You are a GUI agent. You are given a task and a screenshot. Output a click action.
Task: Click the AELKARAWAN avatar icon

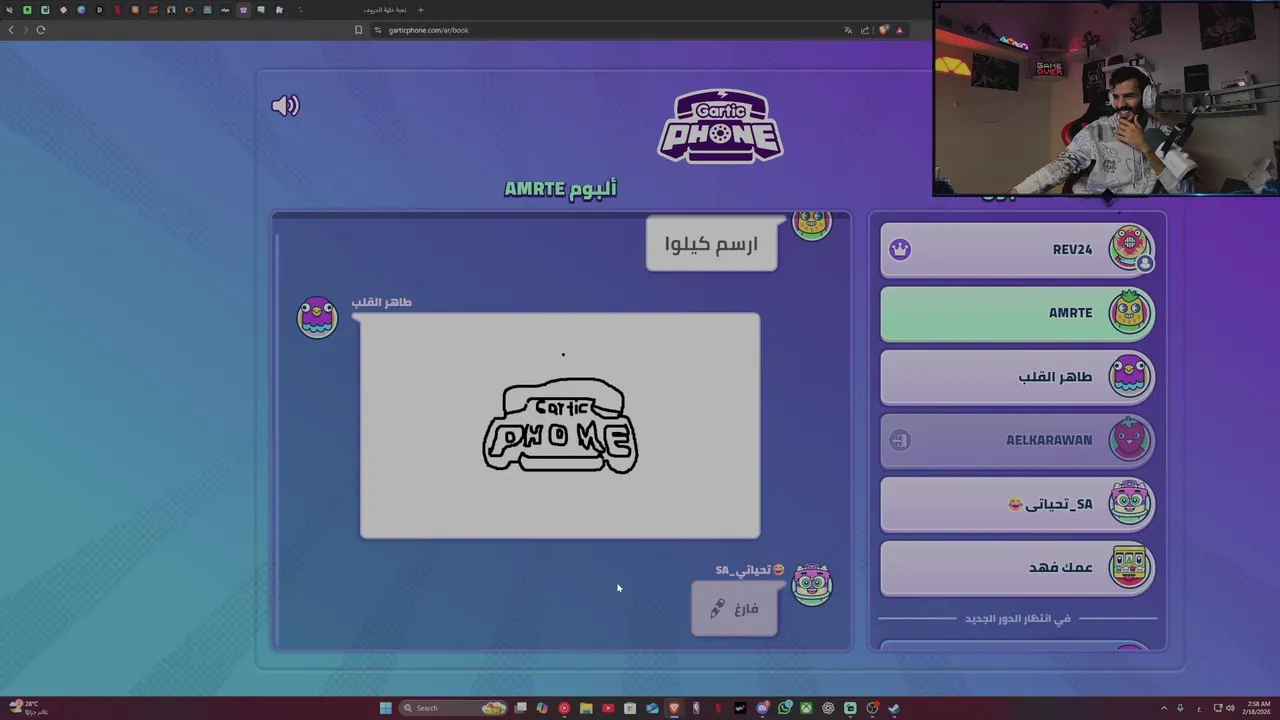(x=1130, y=439)
